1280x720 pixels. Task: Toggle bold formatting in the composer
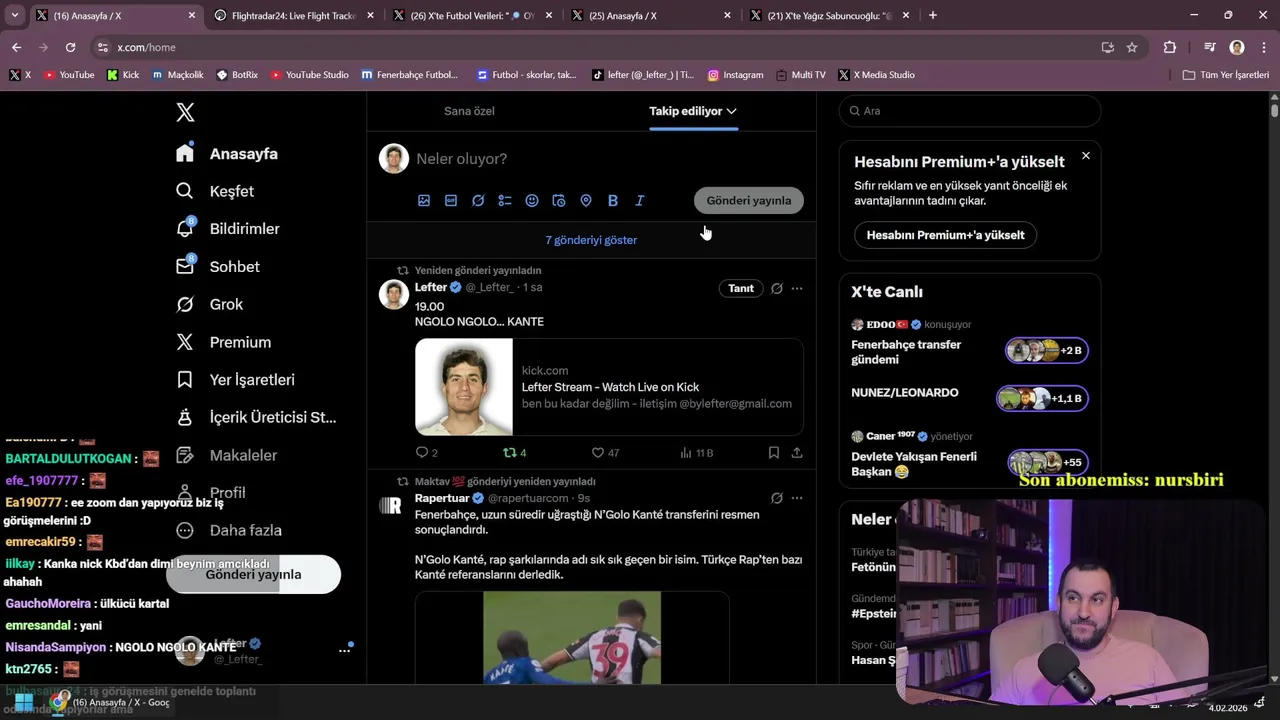coord(613,201)
